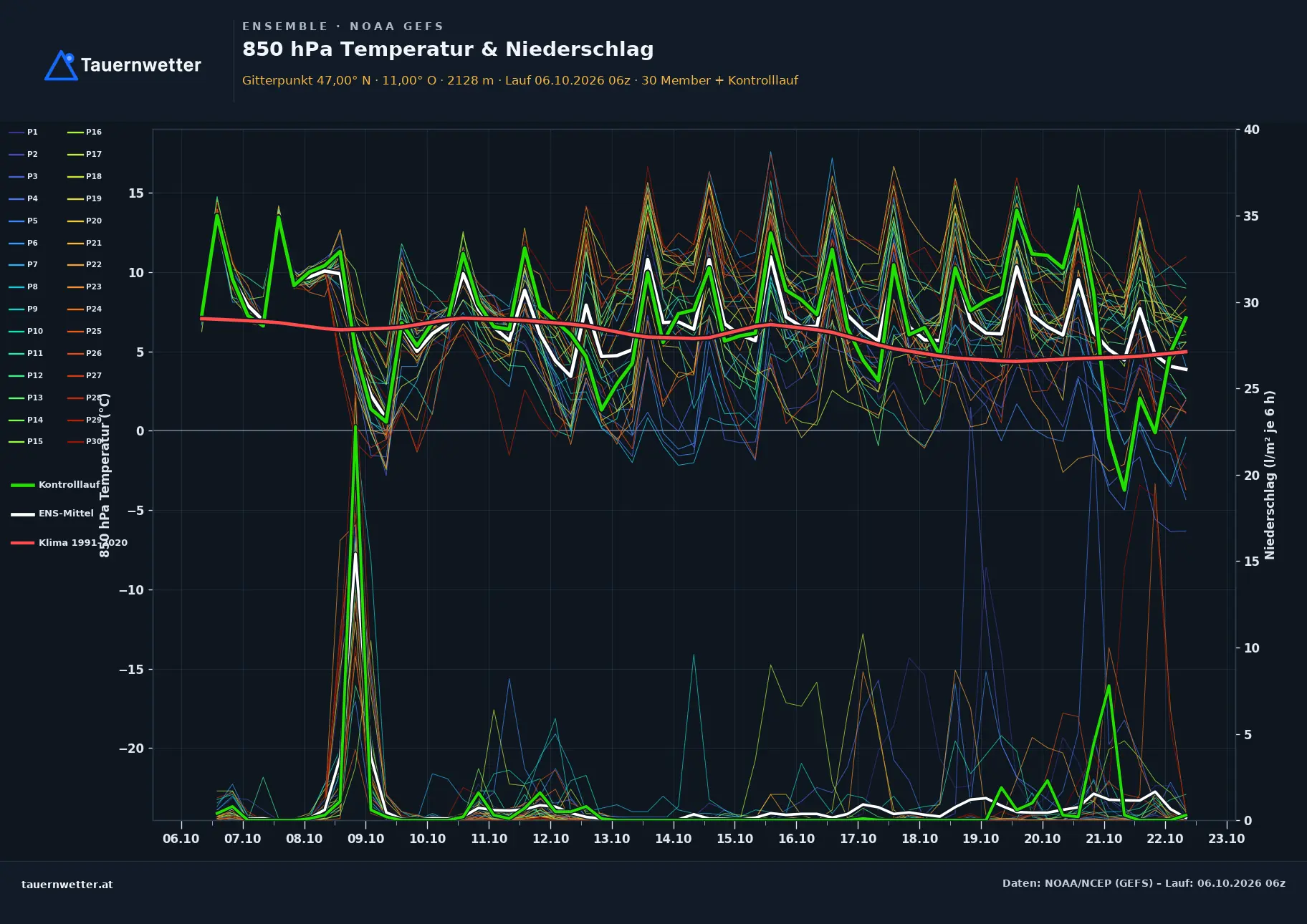This screenshot has width=1307, height=924.
Task: Click the 16.10 date label on x-axis
Action: [797, 839]
